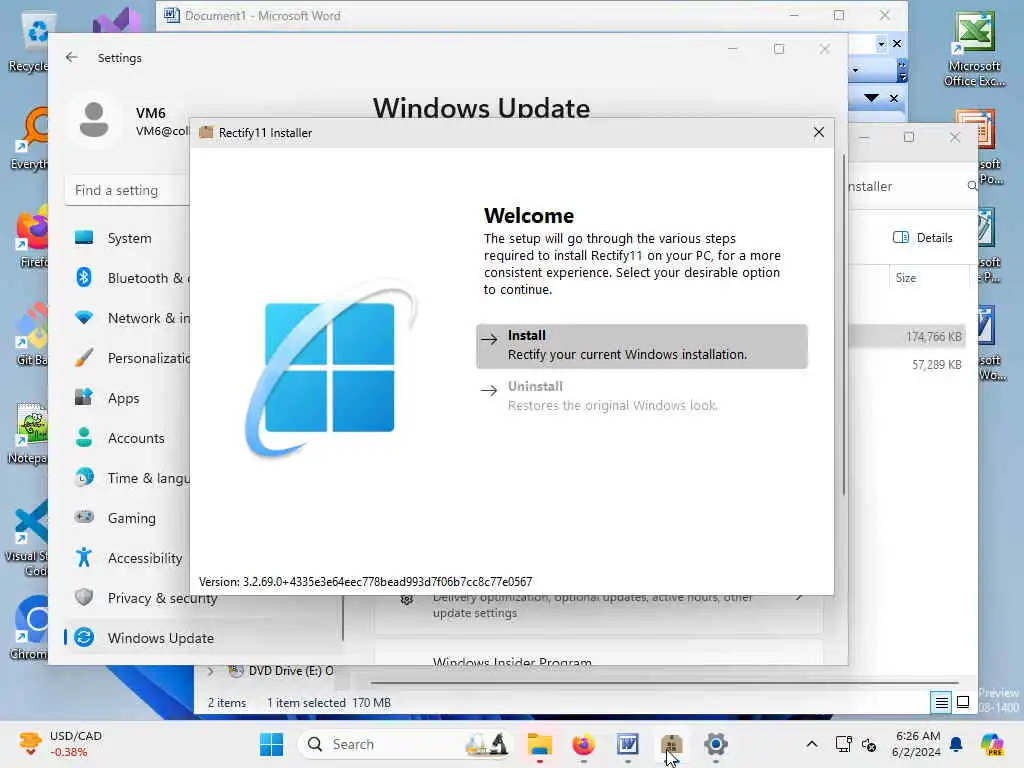Open the Windows Start menu
The width and height of the screenshot is (1024, 768).
pyautogui.click(x=271, y=744)
